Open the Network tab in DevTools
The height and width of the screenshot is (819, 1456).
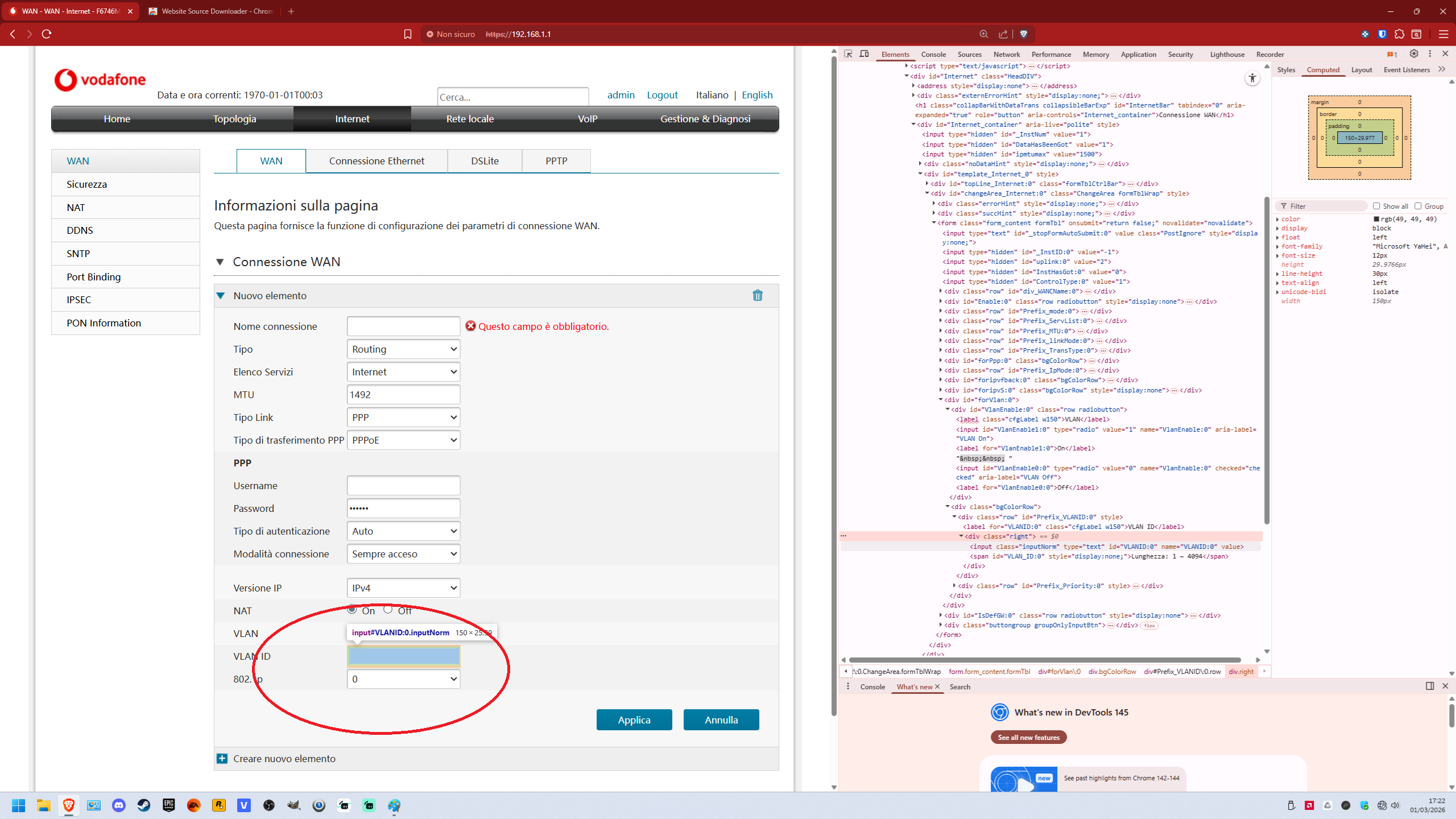point(1006,55)
